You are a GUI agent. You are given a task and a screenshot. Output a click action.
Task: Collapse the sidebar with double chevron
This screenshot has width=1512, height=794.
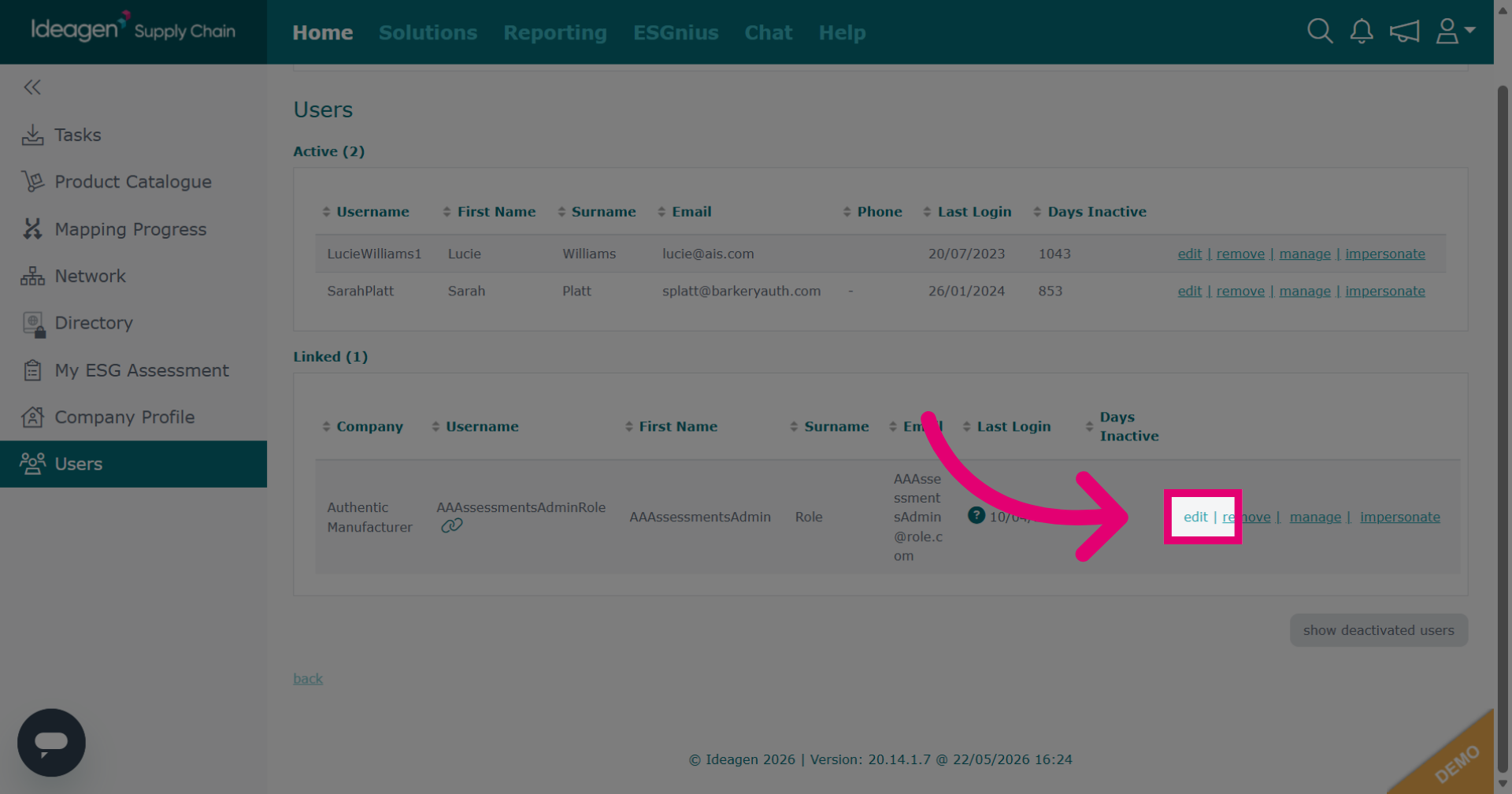tap(32, 87)
